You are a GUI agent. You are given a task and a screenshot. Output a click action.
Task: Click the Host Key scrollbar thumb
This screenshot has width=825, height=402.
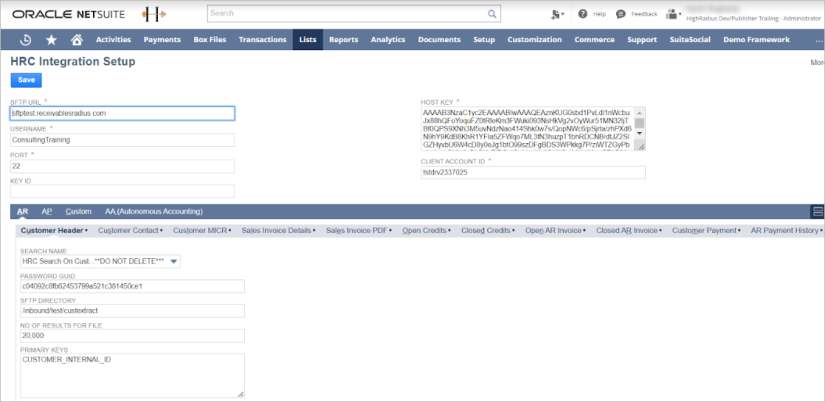coord(640,123)
